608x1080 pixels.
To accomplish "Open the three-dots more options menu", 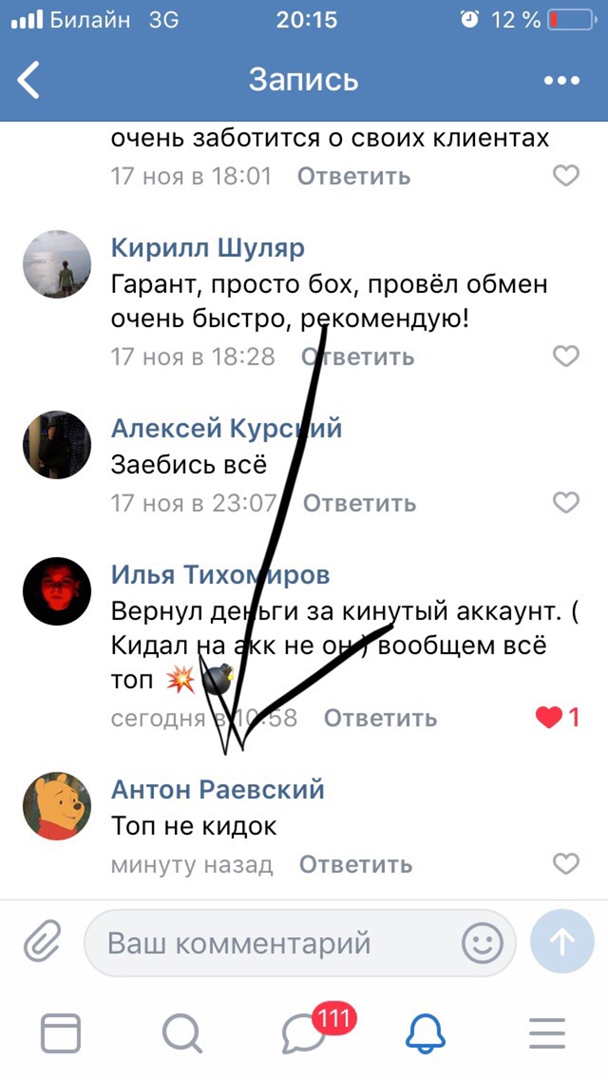I will coord(561,81).
